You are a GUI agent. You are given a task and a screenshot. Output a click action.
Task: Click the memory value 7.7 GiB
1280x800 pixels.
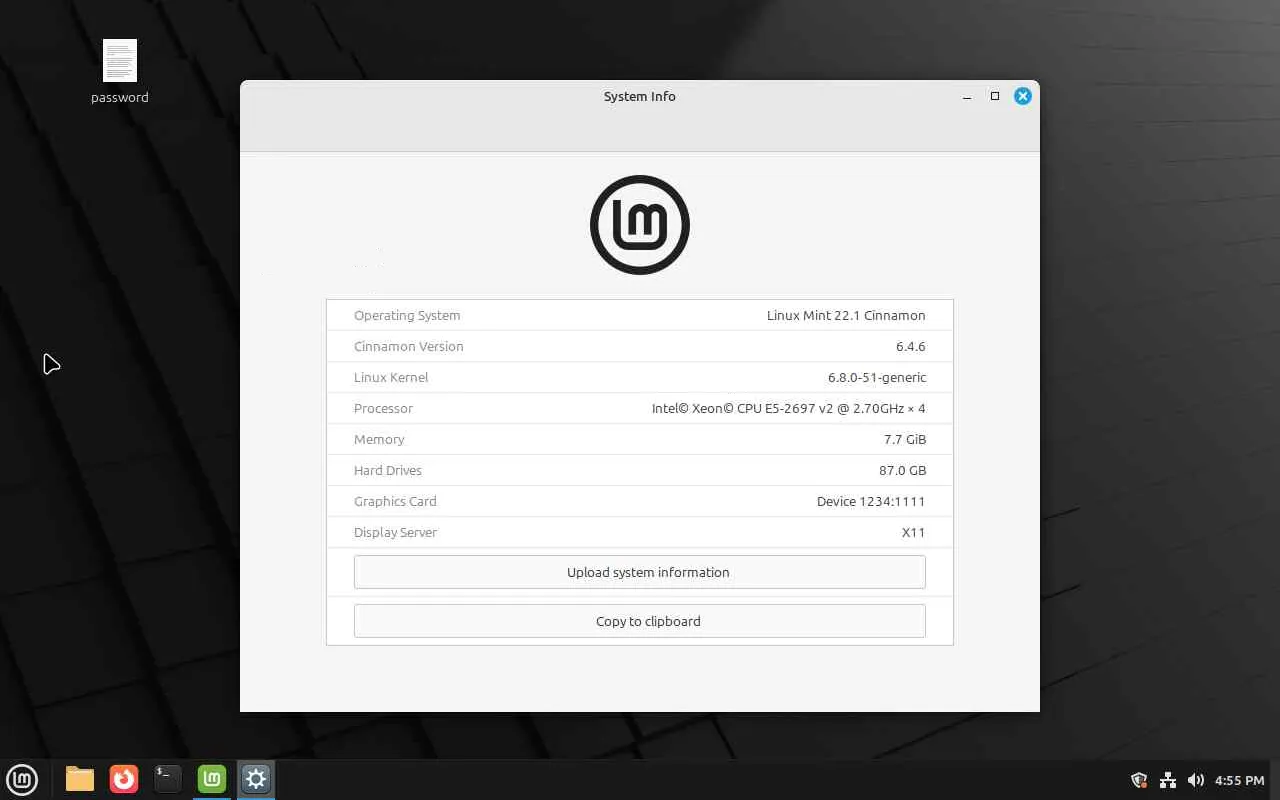[905, 439]
